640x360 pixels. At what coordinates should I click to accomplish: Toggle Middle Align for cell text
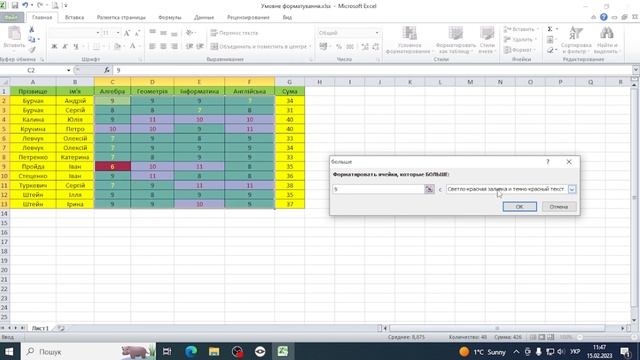click(163, 33)
